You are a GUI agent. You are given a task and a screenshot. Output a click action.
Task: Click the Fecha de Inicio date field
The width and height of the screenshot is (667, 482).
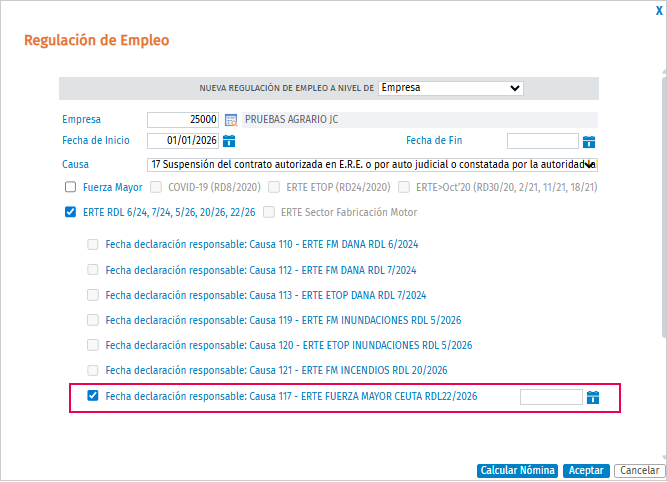click(x=183, y=141)
